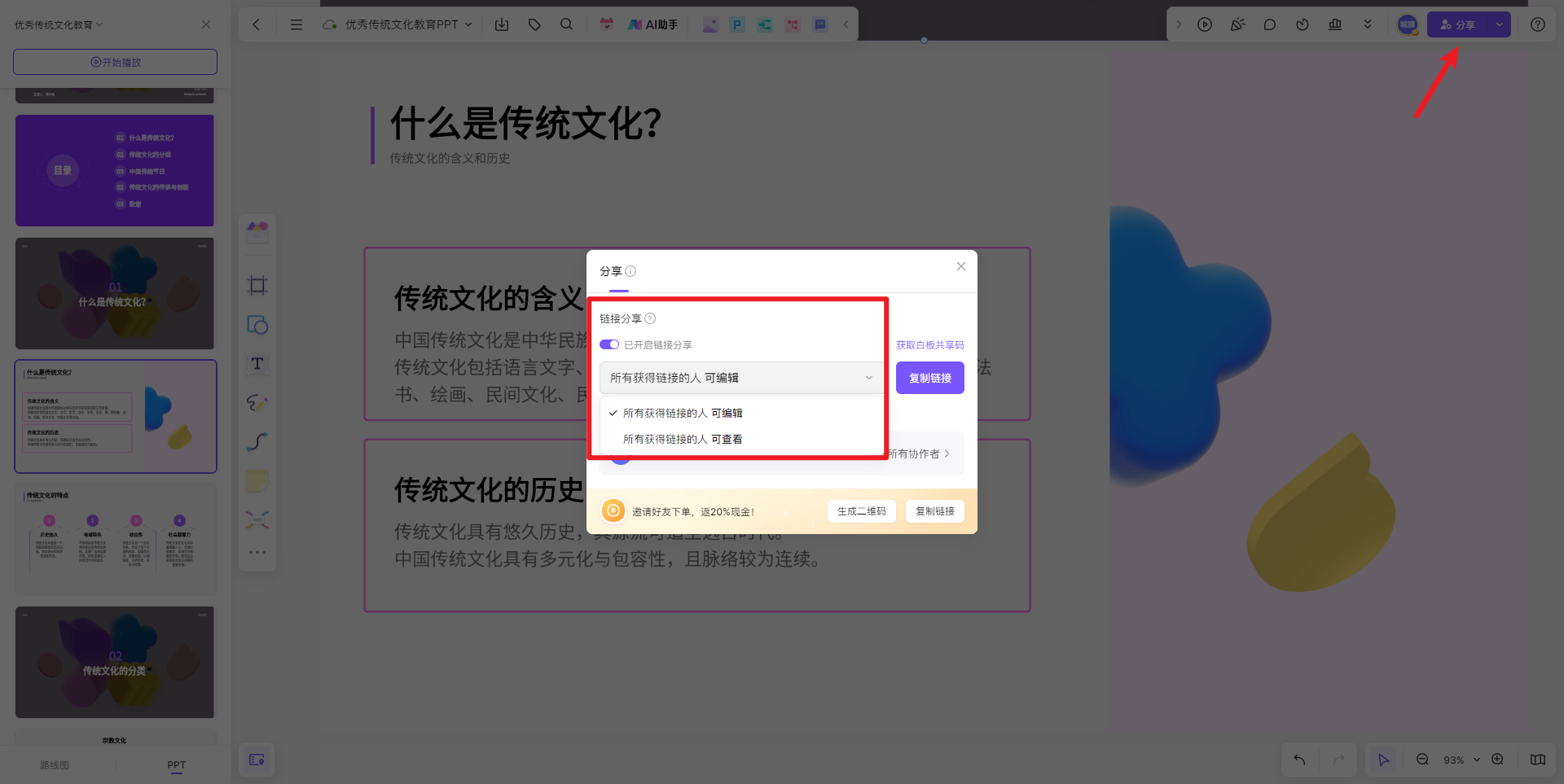Click the pink flowchart icon

click(793, 24)
